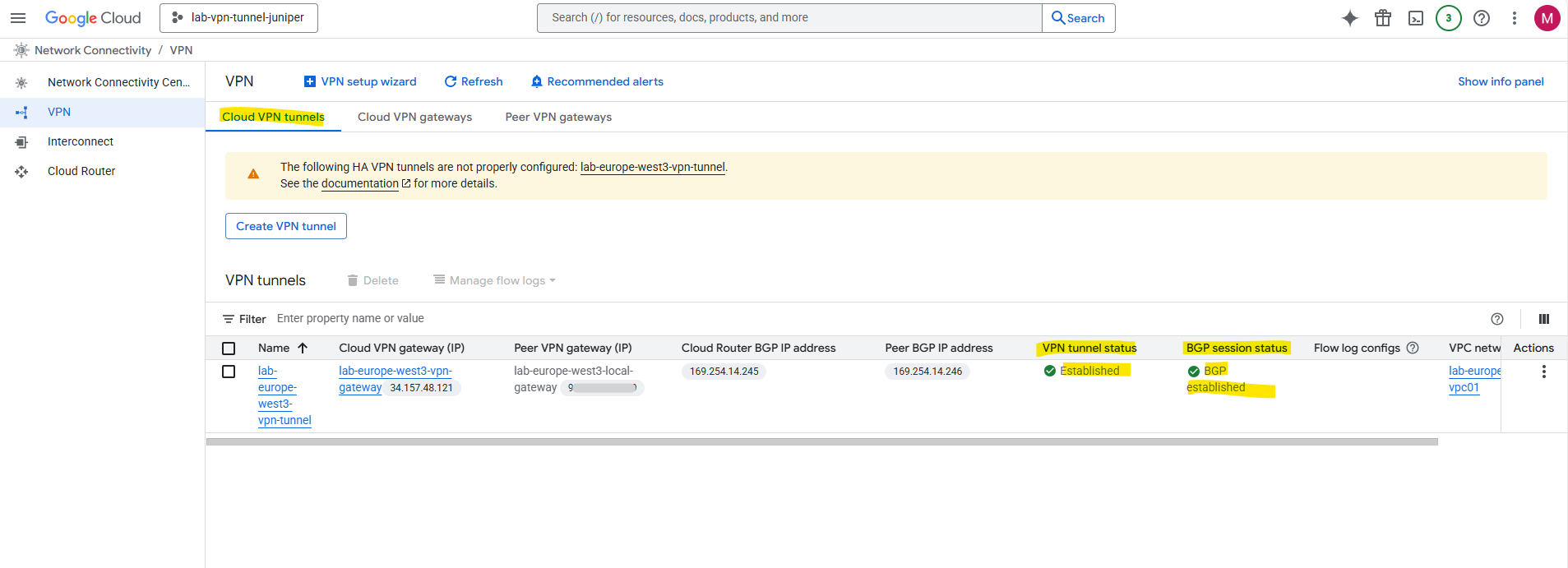The image size is (1568, 568).
Task: Switch to Peer VPN gateways tab
Action: tap(558, 117)
